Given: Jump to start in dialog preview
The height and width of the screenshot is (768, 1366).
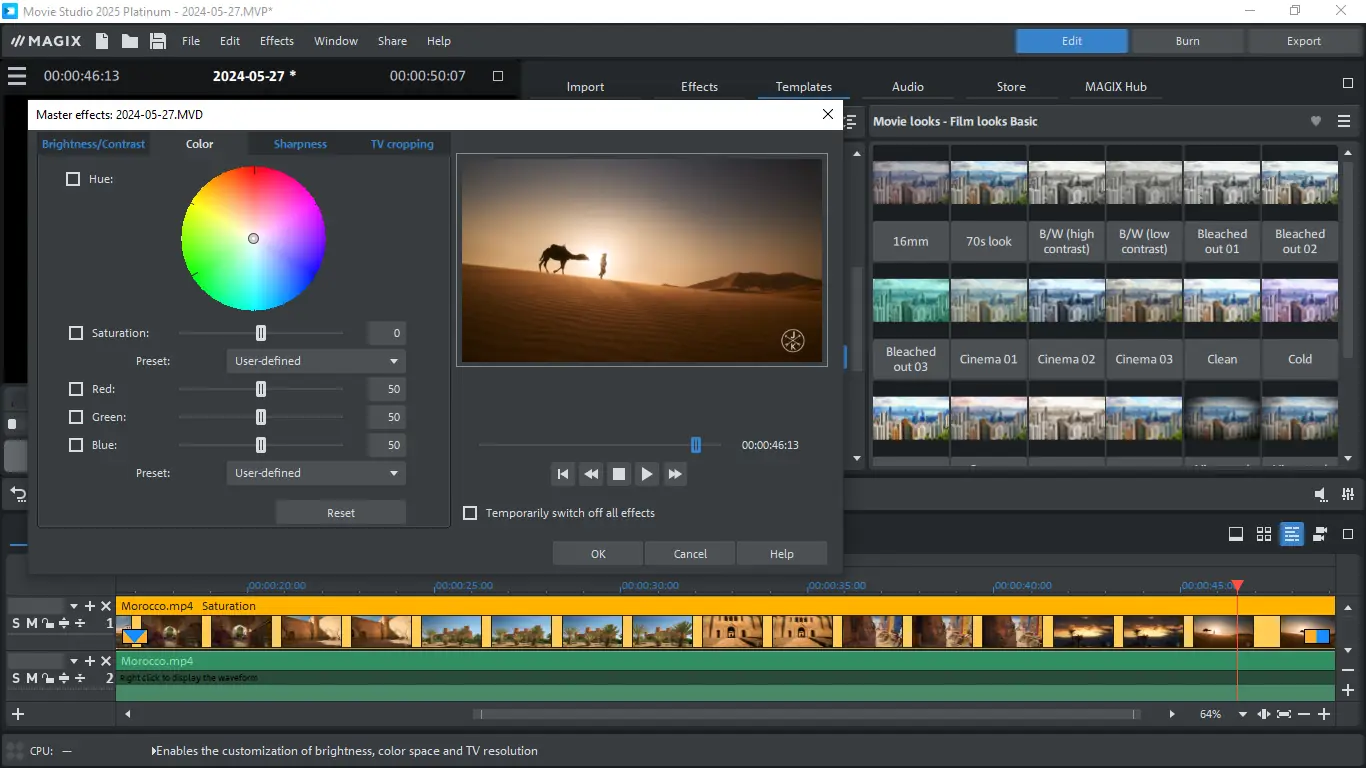Looking at the screenshot, I should click(x=563, y=474).
